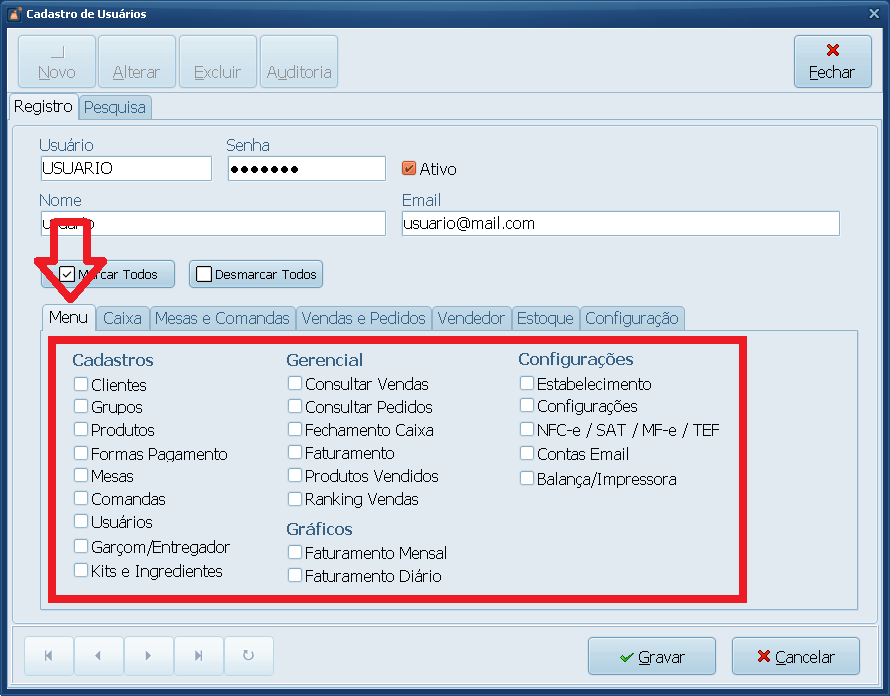The image size is (890, 696).
Task: Tick the Faturamento Mensal checkbox
Action: point(295,552)
